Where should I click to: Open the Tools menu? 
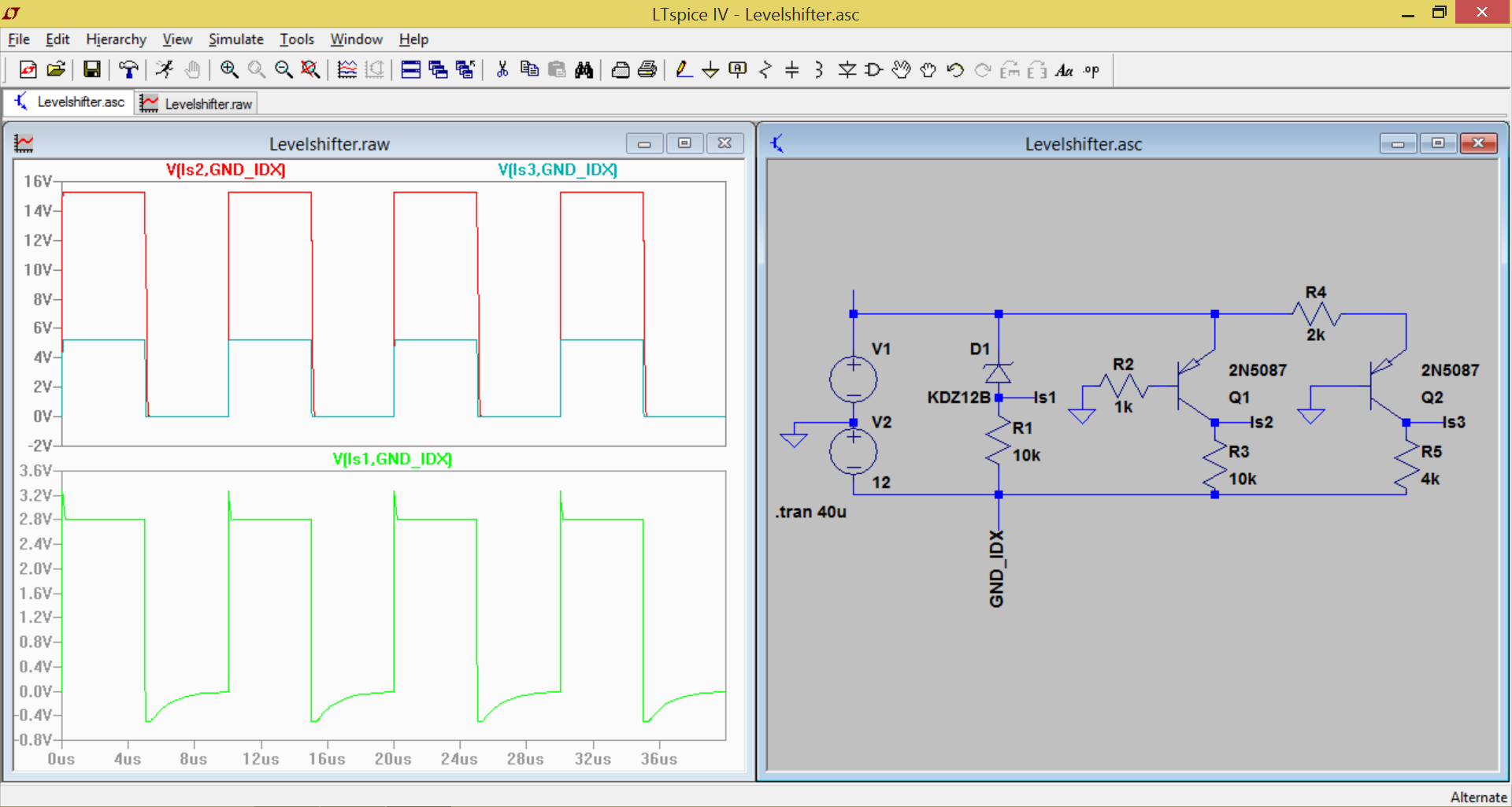coord(297,39)
